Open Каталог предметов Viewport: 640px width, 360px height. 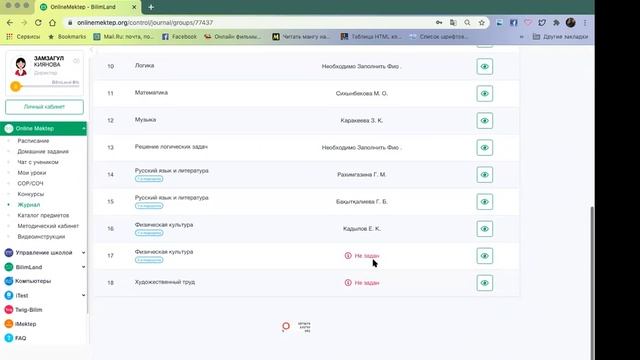coord(43,215)
